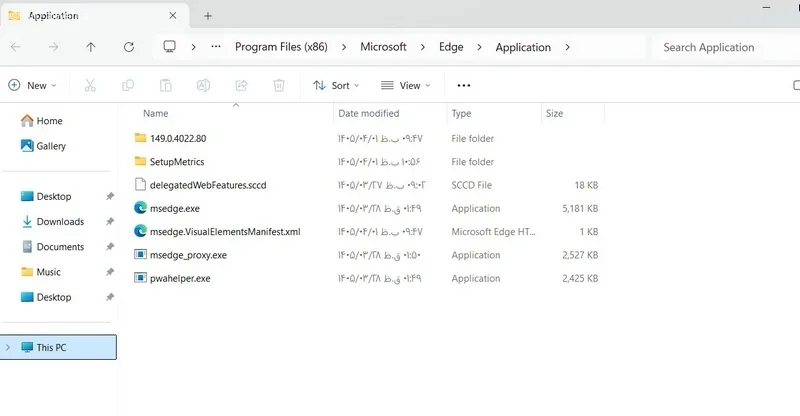Minimize the File Explorer window
This screenshot has height=416, width=800.
pyautogui.click(x=766, y=8)
